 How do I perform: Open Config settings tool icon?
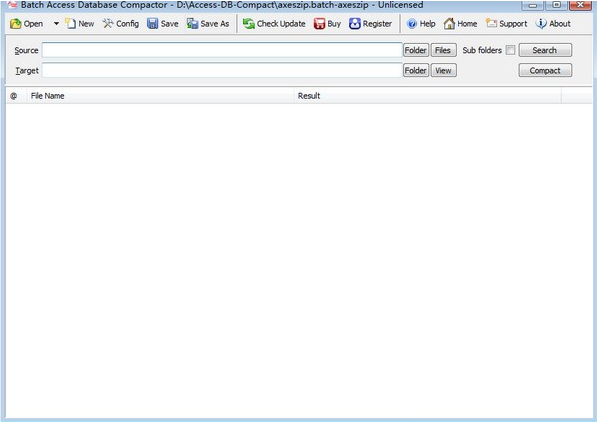[108, 24]
